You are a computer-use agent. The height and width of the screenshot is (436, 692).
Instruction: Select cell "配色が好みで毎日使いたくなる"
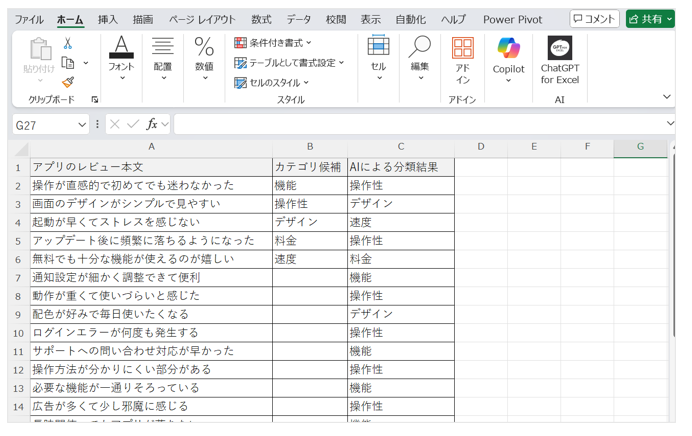pyautogui.click(x=151, y=314)
